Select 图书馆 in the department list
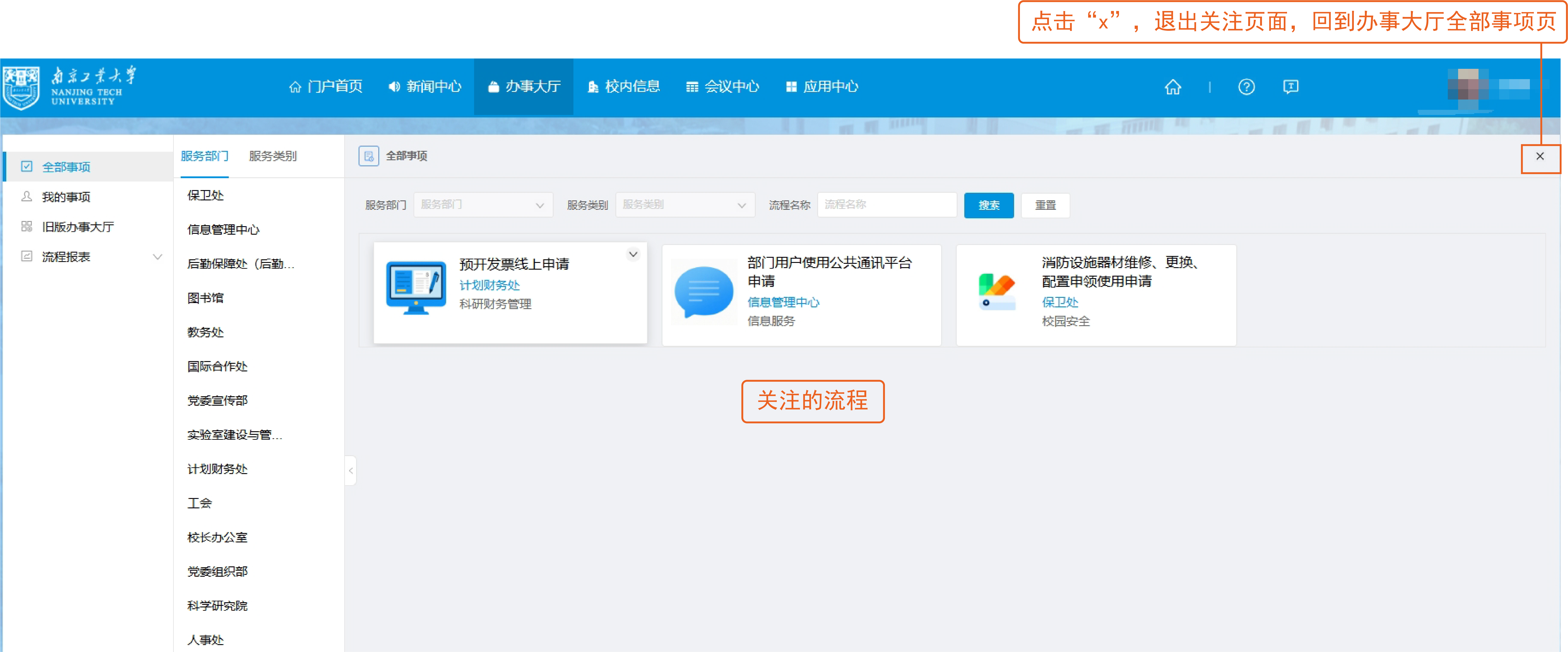This screenshot has height=652, width=1568. tap(206, 298)
